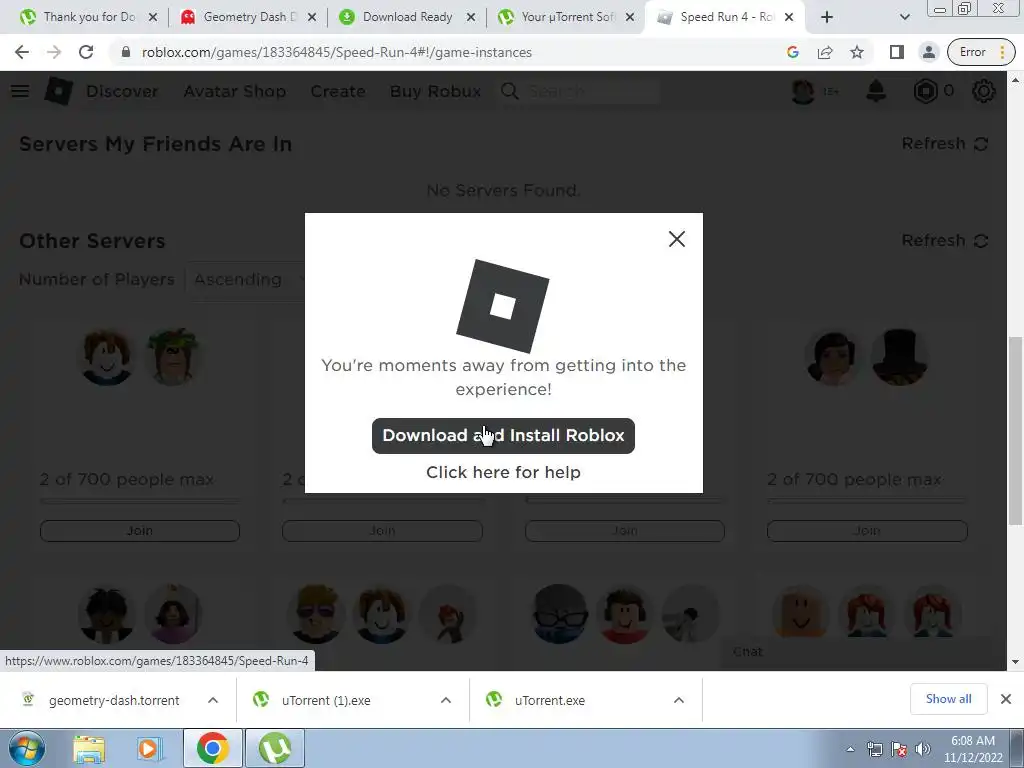This screenshot has width=1024, height=768.
Task: Open Roblox notifications bell
Action: [x=876, y=91]
